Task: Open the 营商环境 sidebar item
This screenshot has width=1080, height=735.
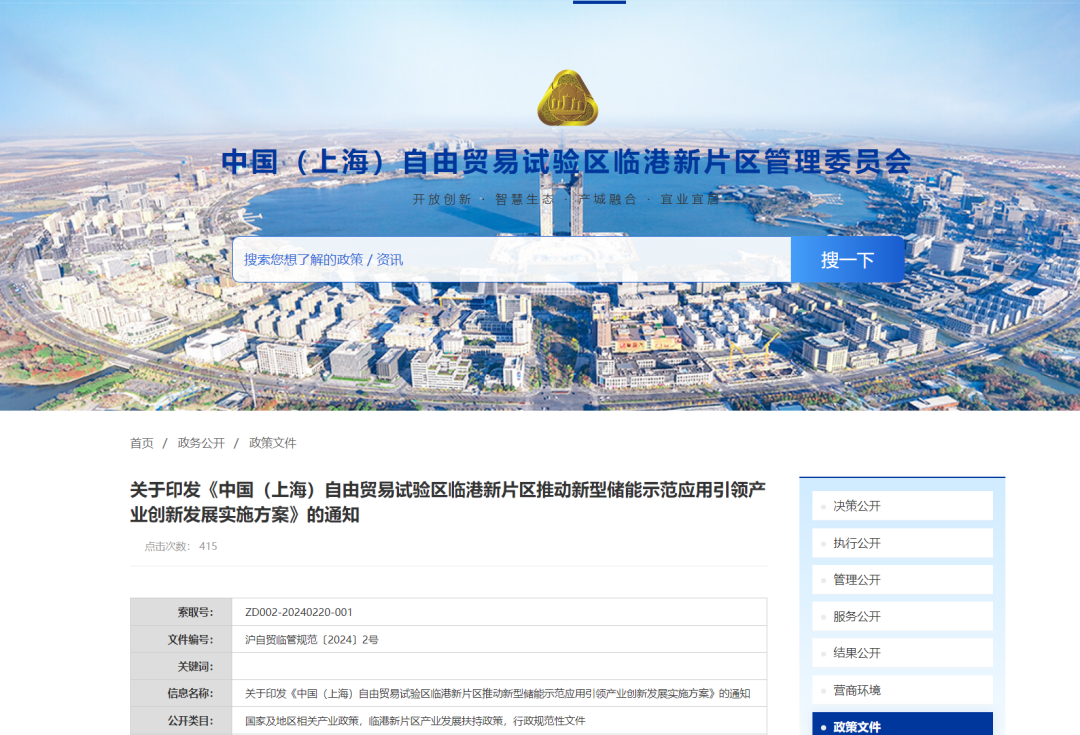Action: click(856, 690)
